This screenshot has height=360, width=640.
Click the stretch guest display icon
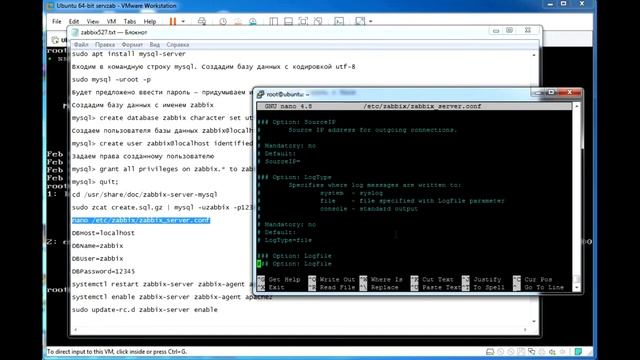coord(360,21)
